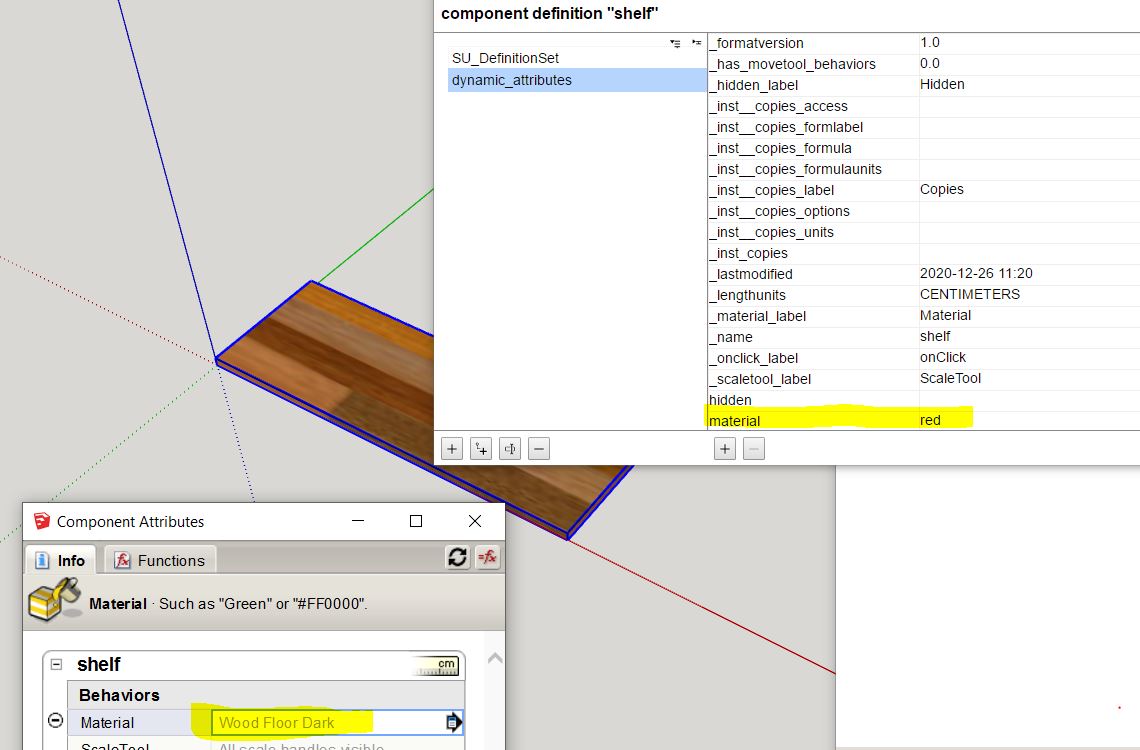Viewport: 1140px width, 750px height.
Task: Click the collapse-all icon above the dictionary list
Action: coord(696,43)
